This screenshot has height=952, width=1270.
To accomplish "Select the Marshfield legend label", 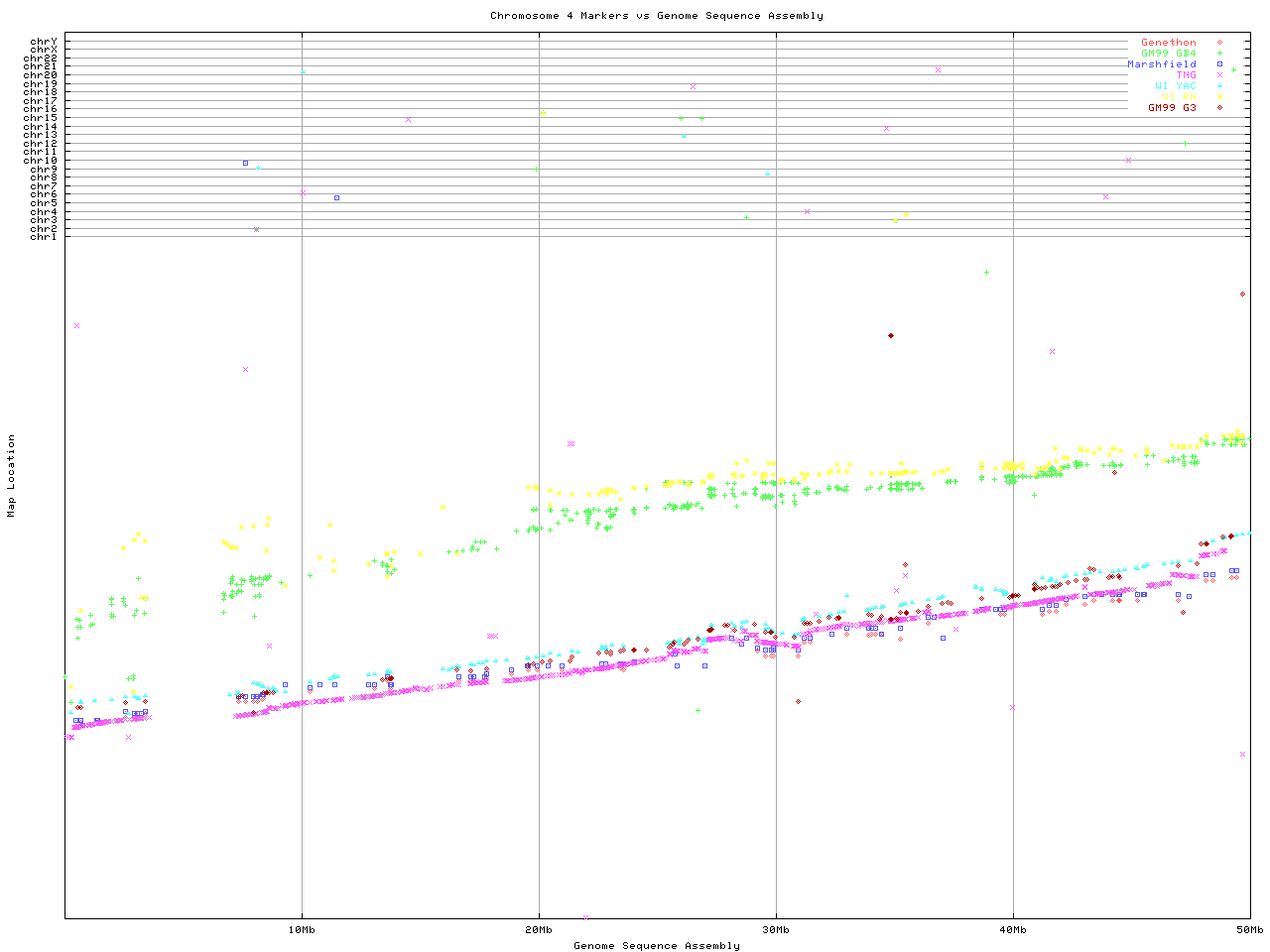I will tap(1161, 64).
